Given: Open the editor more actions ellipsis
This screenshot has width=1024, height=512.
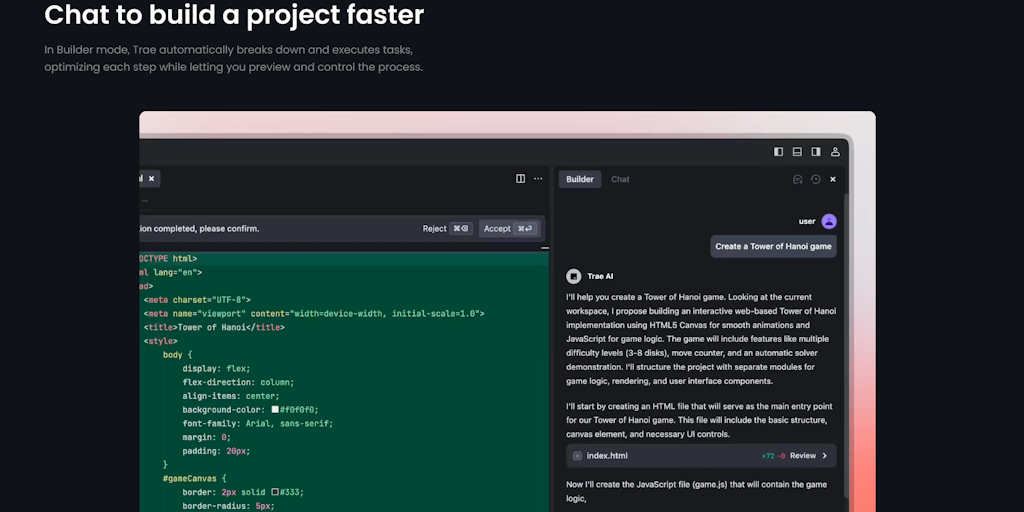Looking at the screenshot, I should click(x=538, y=179).
